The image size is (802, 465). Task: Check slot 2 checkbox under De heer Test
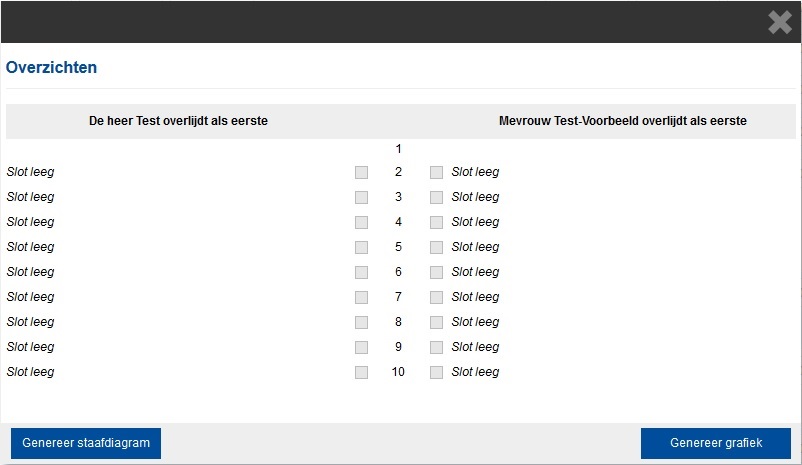click(x=361, y=172)
